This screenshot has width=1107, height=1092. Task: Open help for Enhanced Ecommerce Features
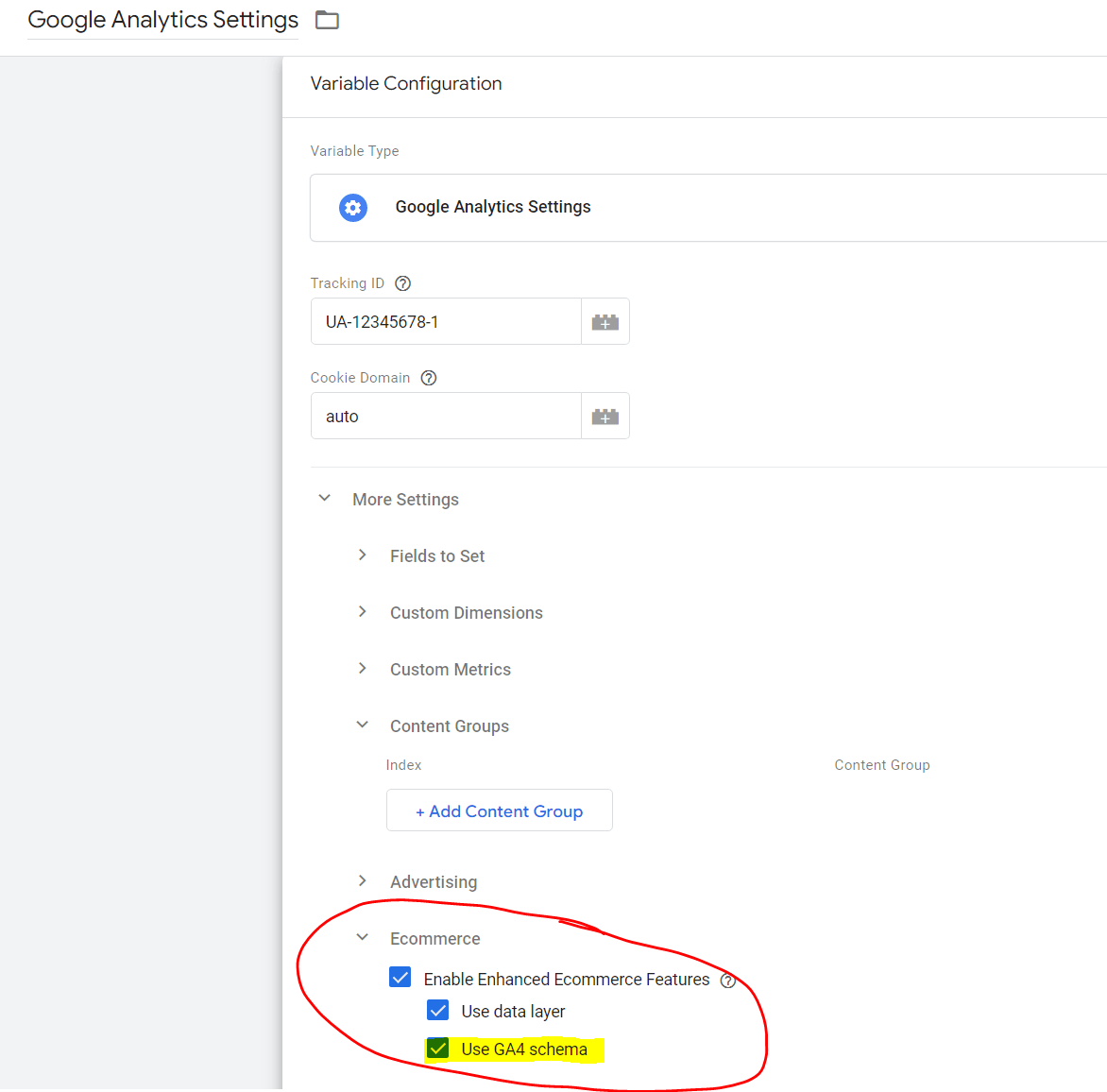727,981
